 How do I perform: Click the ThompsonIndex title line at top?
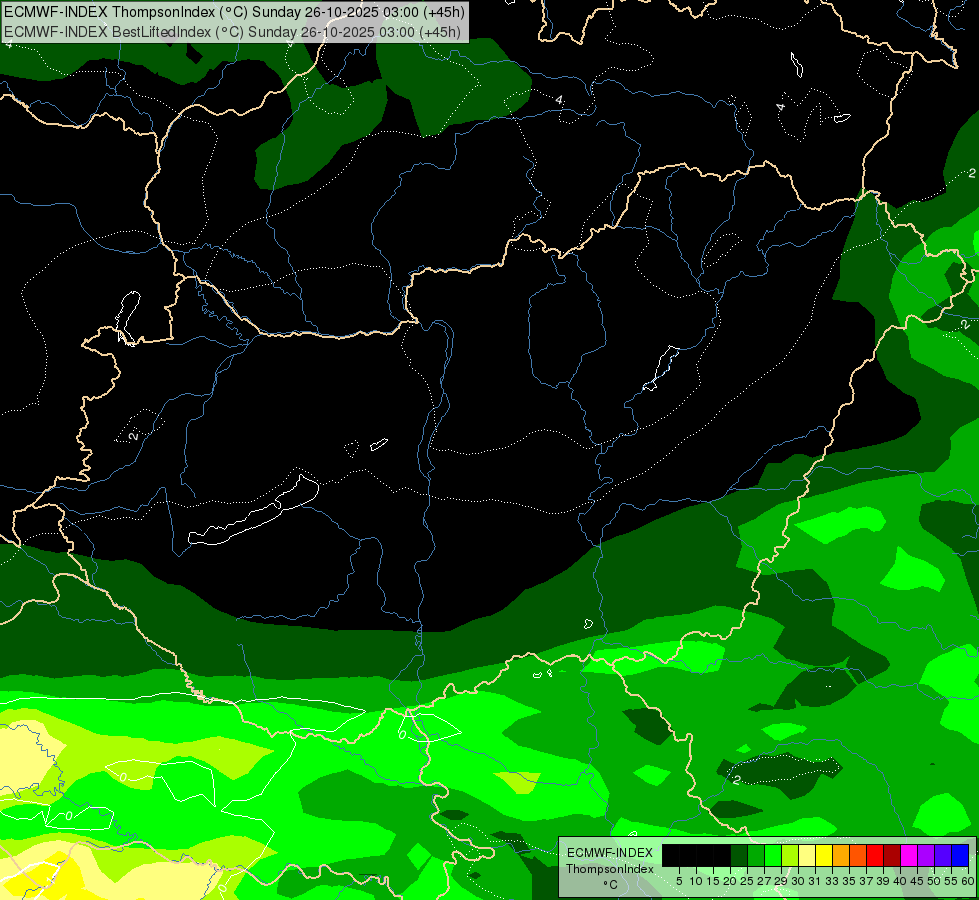[234, 12]
